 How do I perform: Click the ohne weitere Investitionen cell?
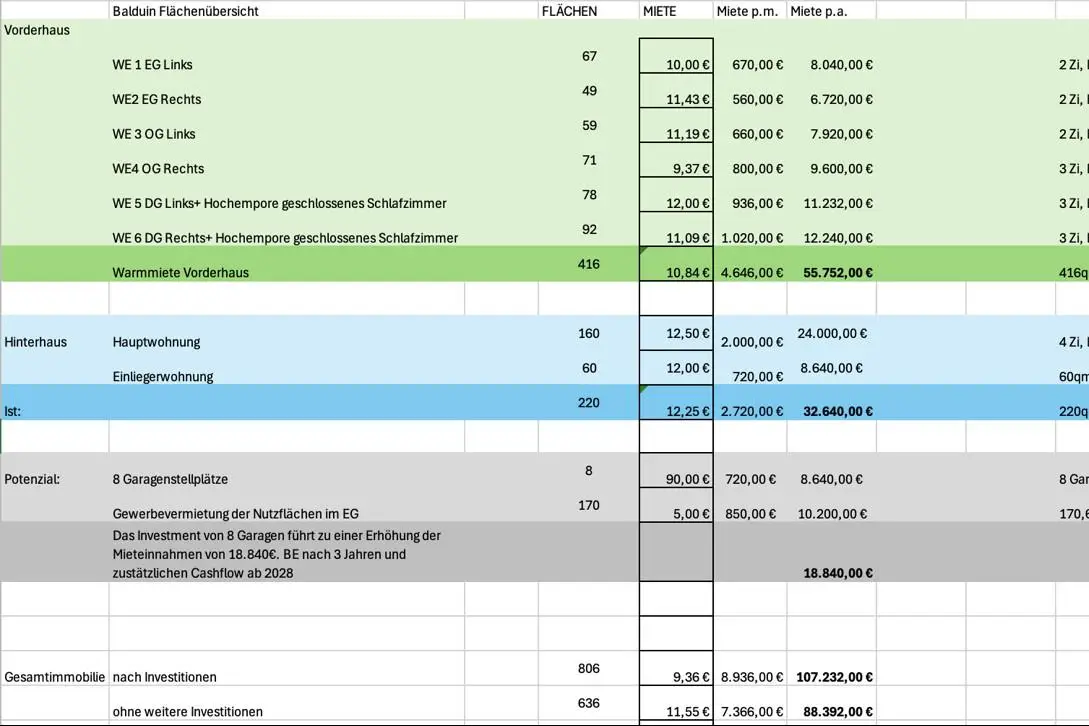click(x=188, y=711)
